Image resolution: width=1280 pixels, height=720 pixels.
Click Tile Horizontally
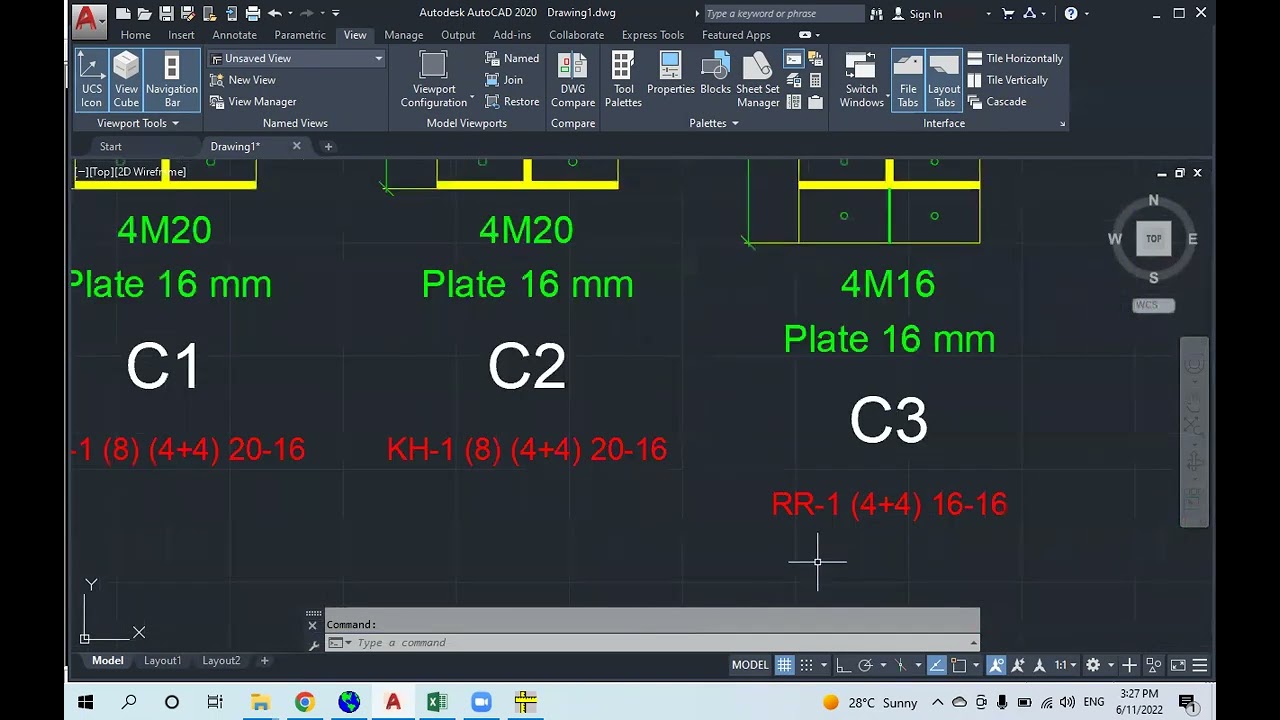[1015, 58]
